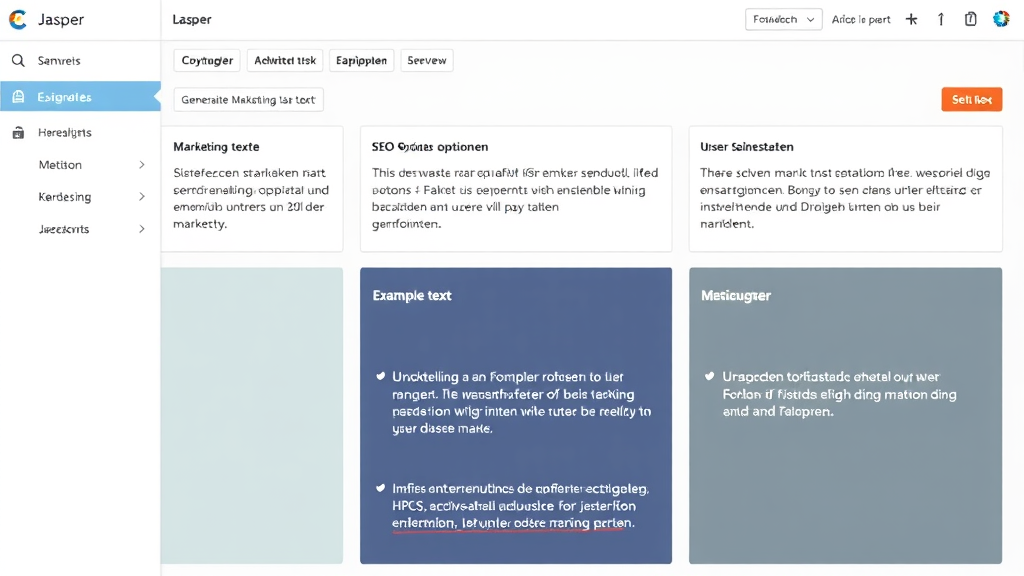Toggle second checkmark in Example text card
Image resolution: width=1024 pixels, height=576 pixels.
[x=380, y=489]
